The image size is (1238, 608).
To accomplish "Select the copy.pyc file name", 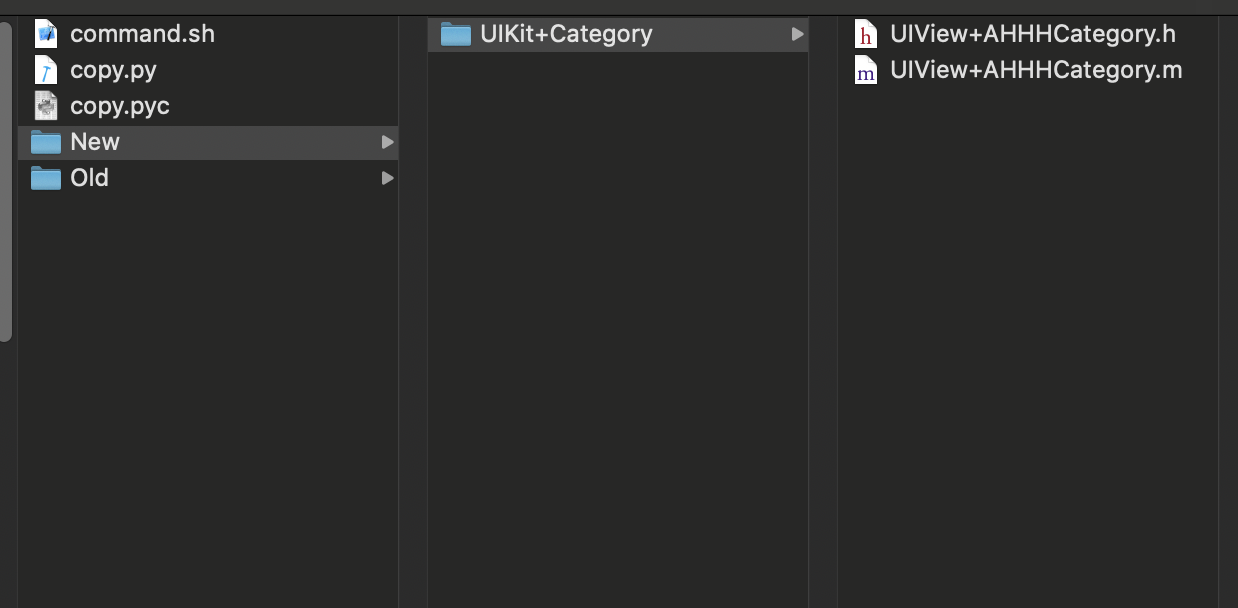I will [120, 106].
